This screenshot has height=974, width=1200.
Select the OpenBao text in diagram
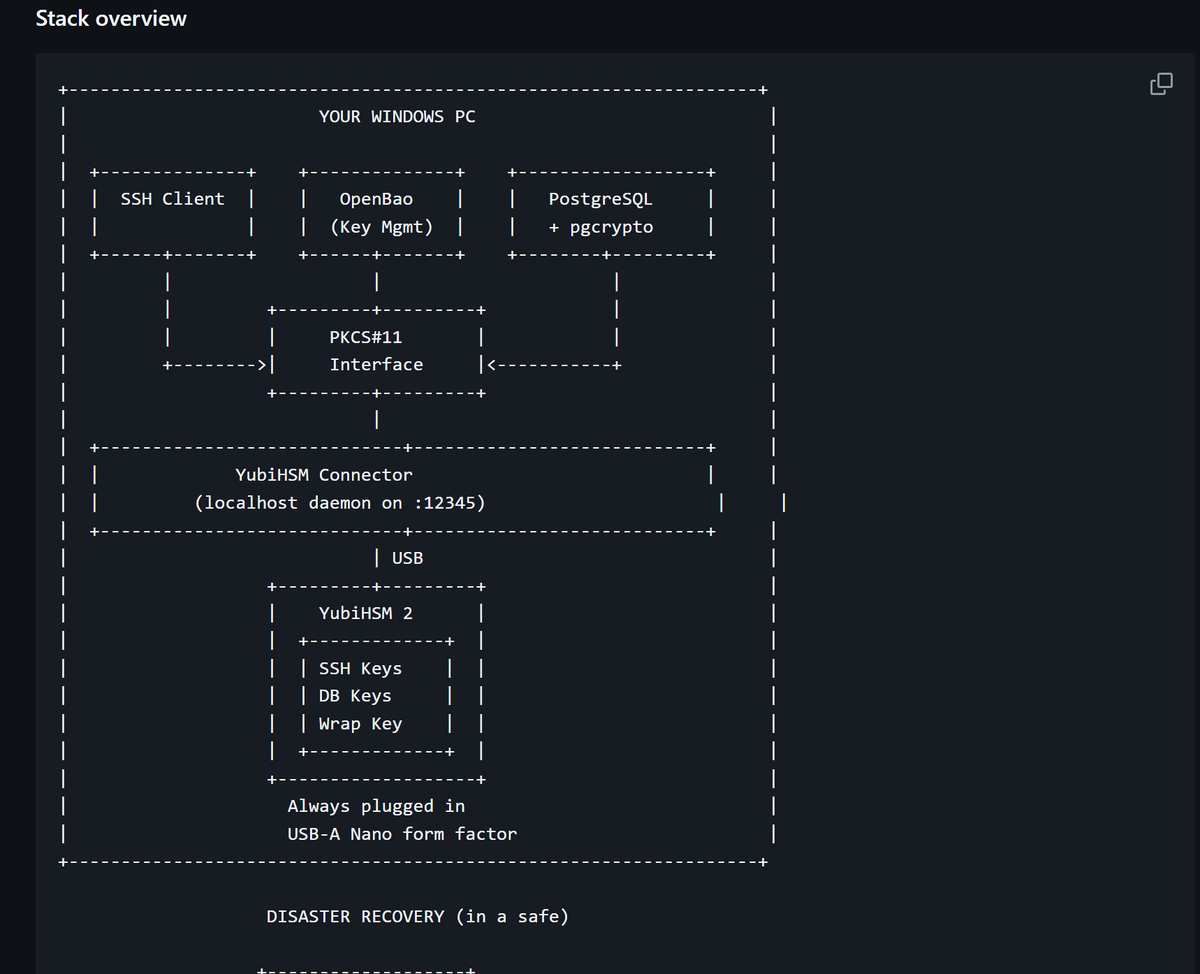click(x=376, y=199)
